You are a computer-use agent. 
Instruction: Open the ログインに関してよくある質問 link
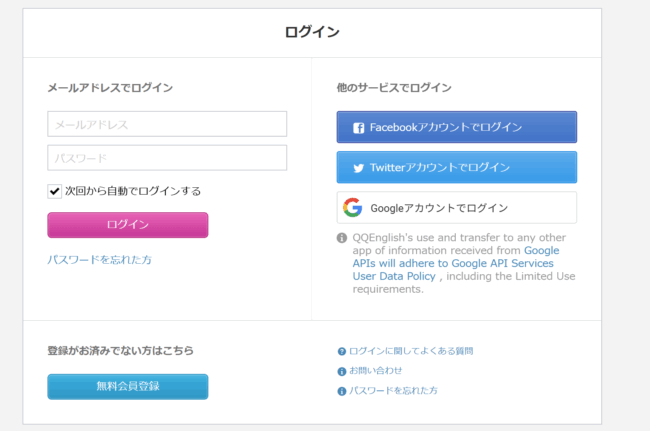tap(411, 352)
